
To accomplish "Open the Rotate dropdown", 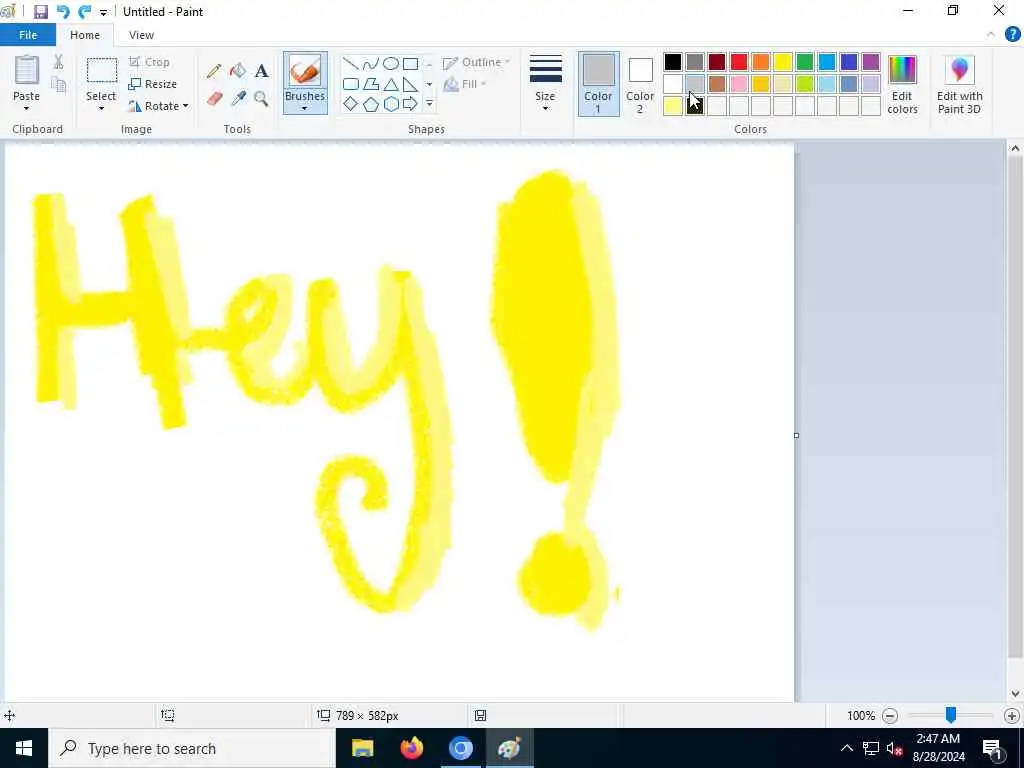I will point(158,106).
